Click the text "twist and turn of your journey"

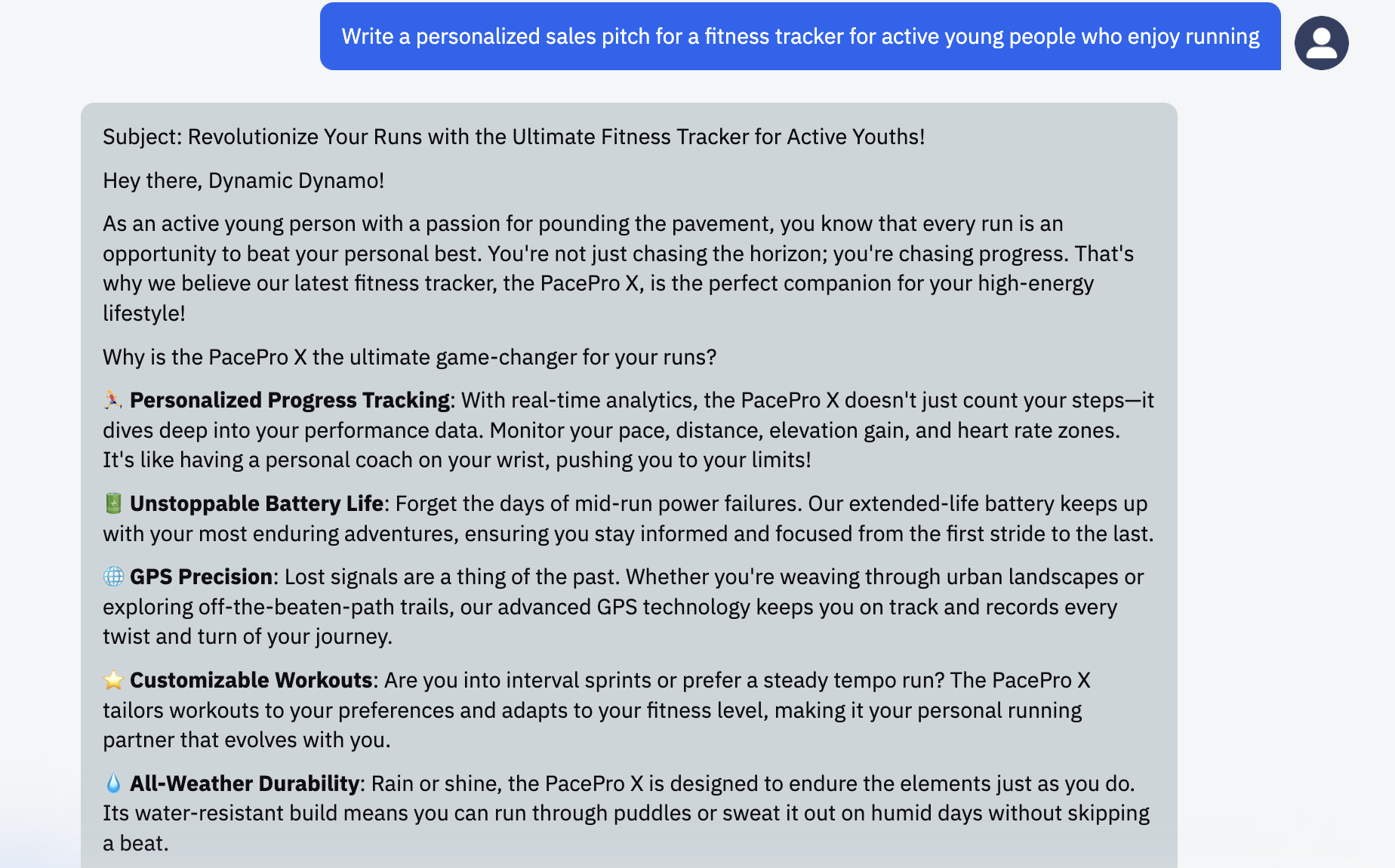[x=247, y=636]
